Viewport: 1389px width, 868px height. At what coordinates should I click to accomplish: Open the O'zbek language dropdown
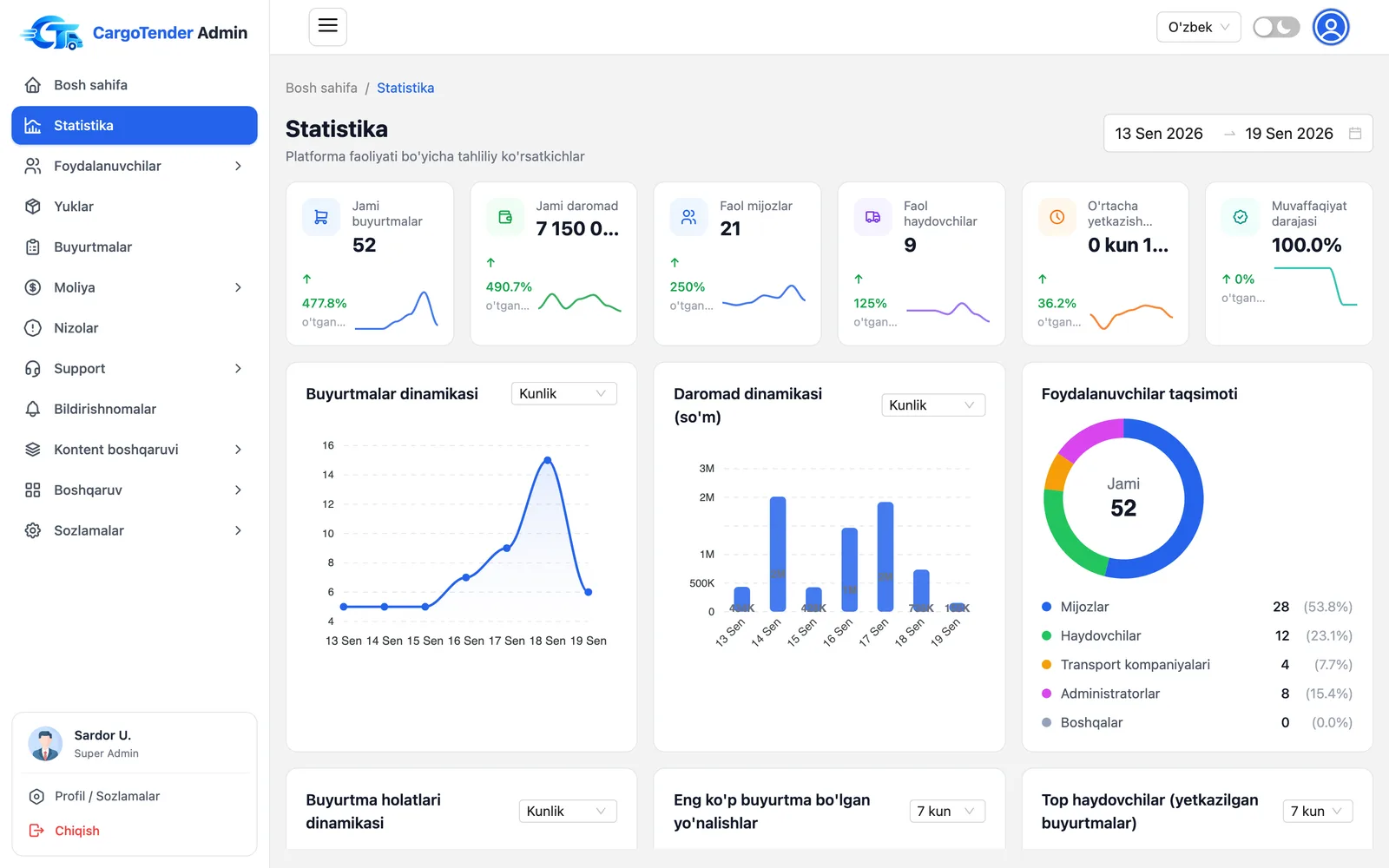[x=1198, y=27]
